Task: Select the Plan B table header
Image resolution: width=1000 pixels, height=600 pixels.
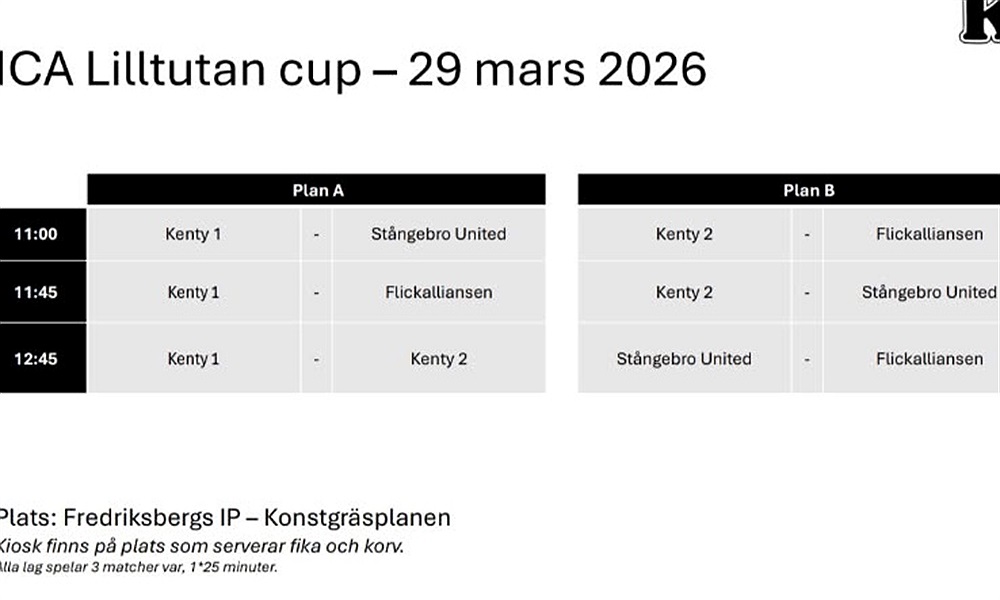Action: tap(808, 190)
